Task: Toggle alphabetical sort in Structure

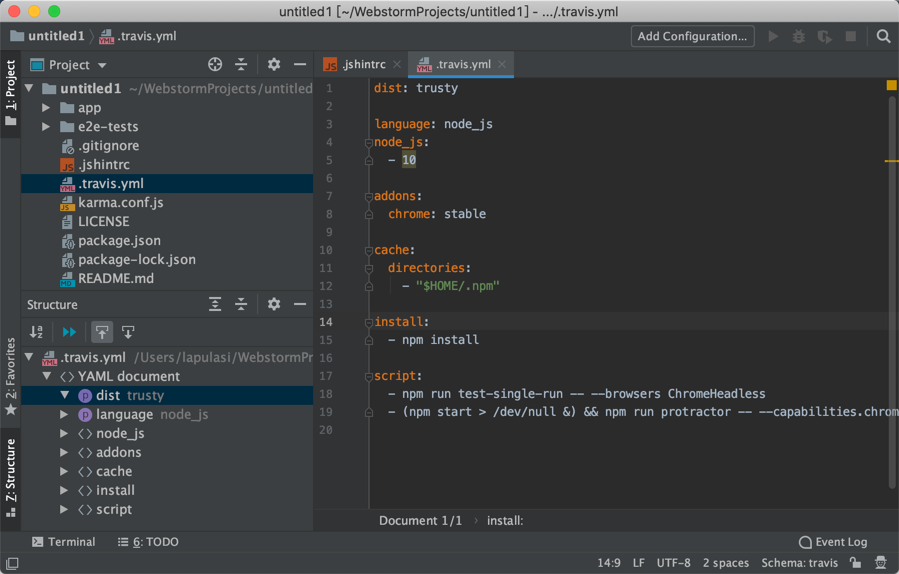Action: [x=36, y=332]
